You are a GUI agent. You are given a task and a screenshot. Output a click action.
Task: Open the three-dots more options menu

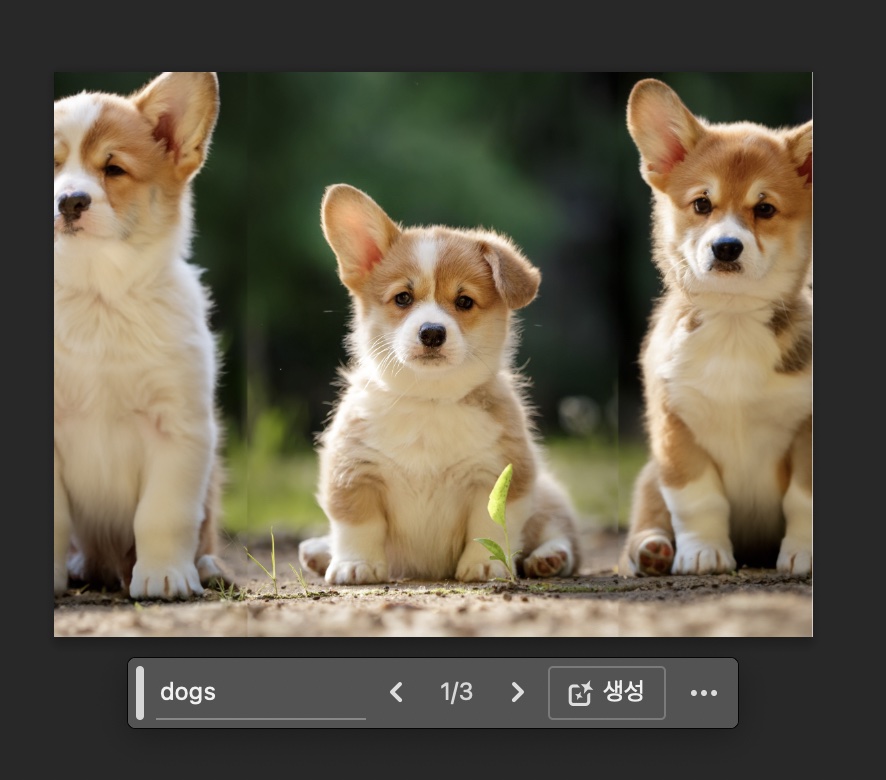[x=703, y=693]
